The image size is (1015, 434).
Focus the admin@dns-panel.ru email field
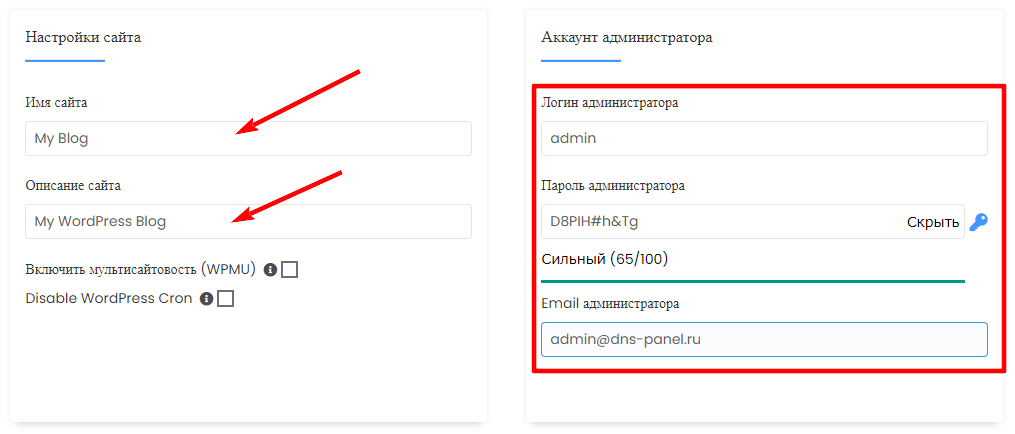[764, 339]
